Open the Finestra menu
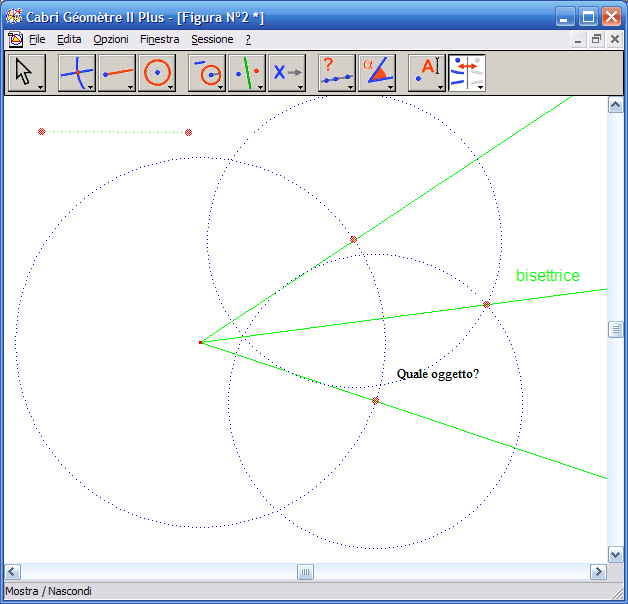628x604 pixels. click(x=160, y=39)
